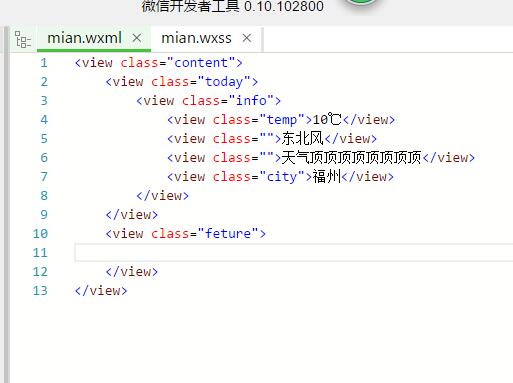Click the empty line 11 in editor
The image size is (513, 383).
click(x=293, y=253)
